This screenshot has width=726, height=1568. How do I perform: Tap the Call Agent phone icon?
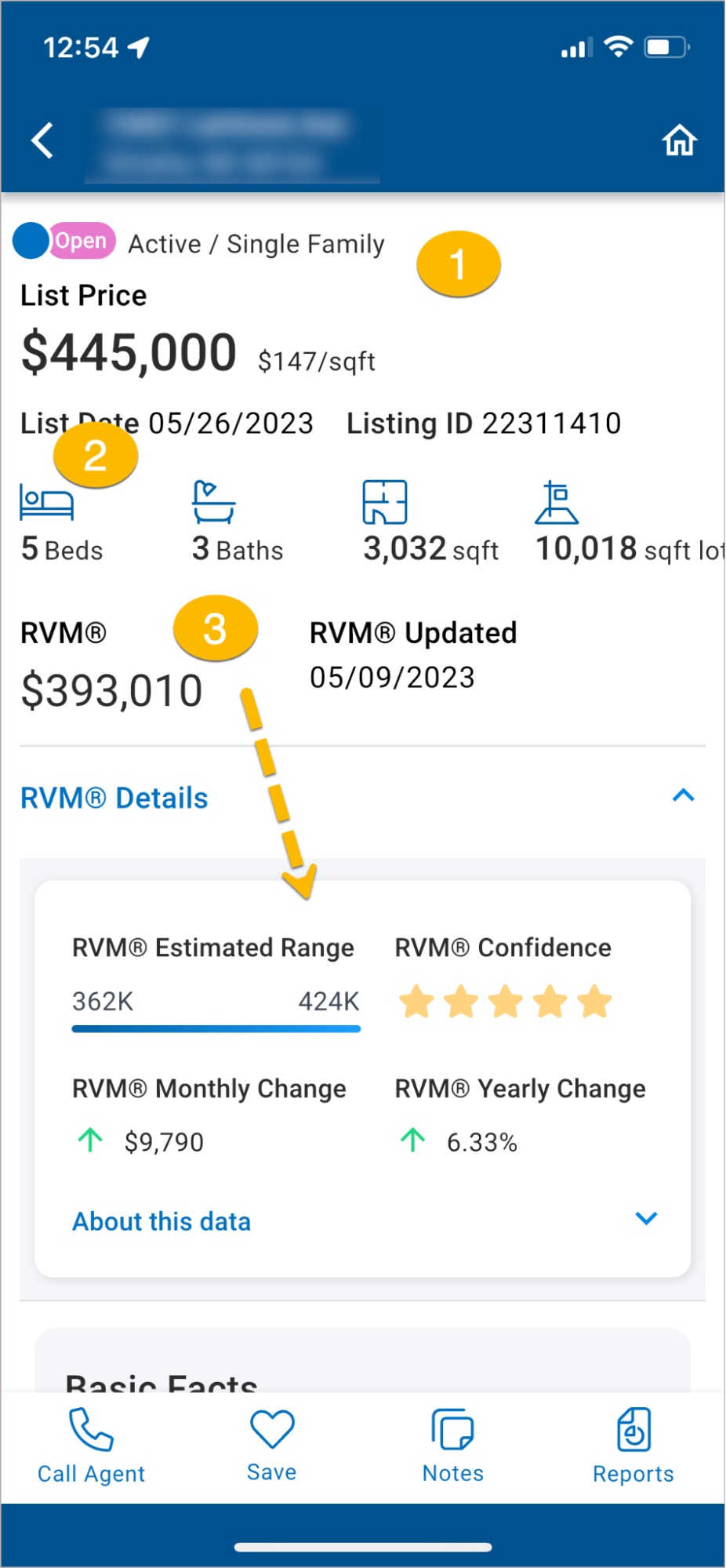pyautogui.click(x=91, y=1430)
